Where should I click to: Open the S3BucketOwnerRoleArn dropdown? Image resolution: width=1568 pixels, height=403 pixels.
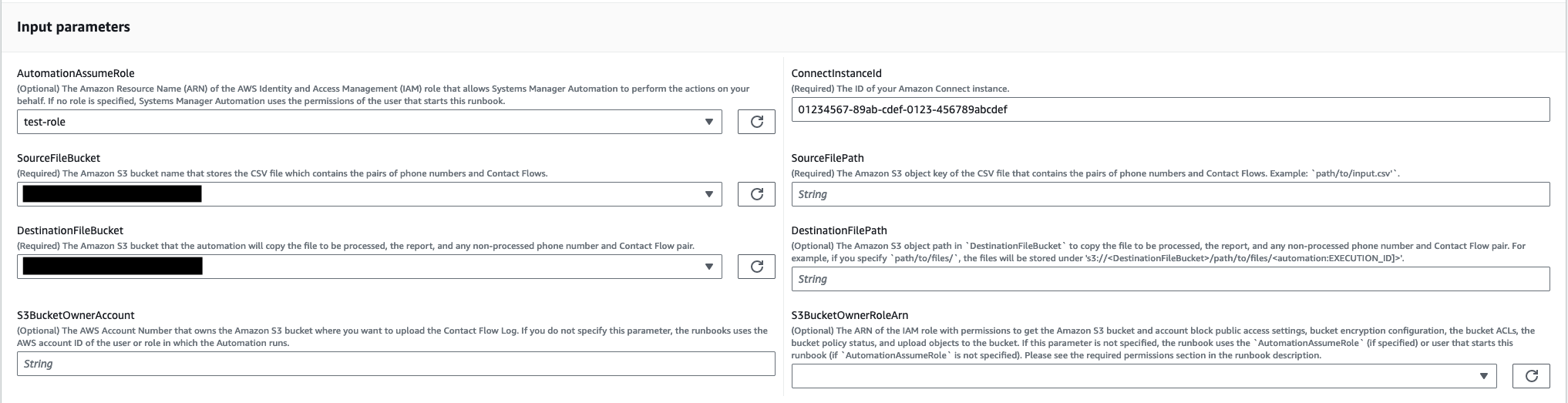point(1144,376)
